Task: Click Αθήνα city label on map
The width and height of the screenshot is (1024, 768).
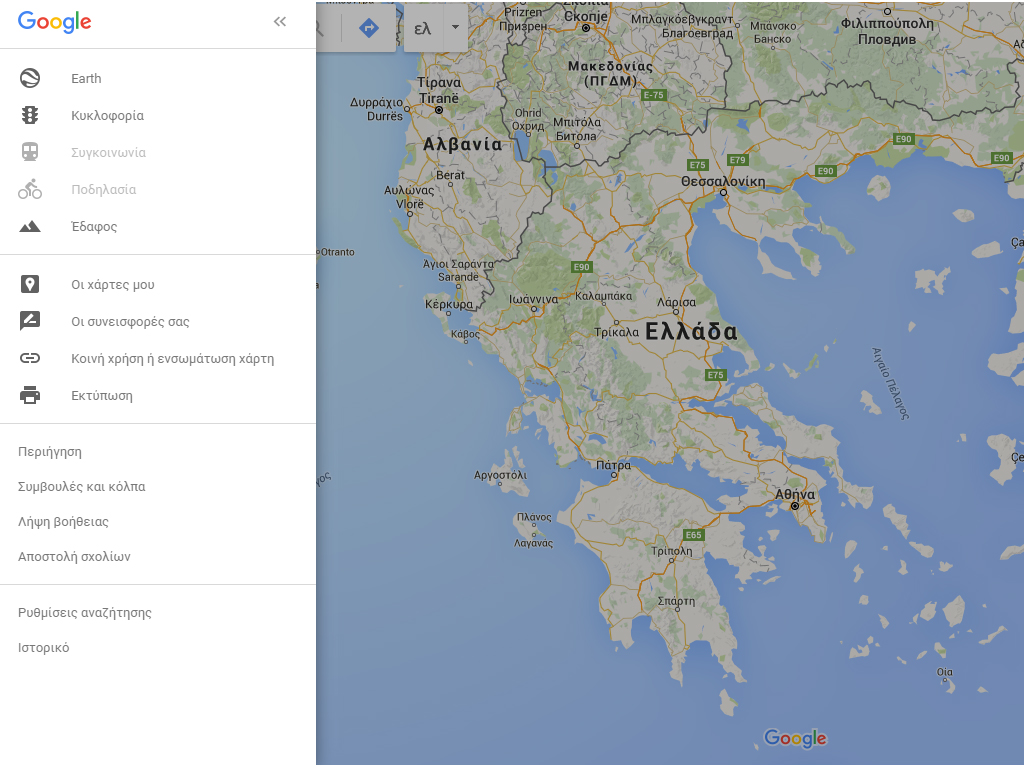Action: click(x=795, y=494)
